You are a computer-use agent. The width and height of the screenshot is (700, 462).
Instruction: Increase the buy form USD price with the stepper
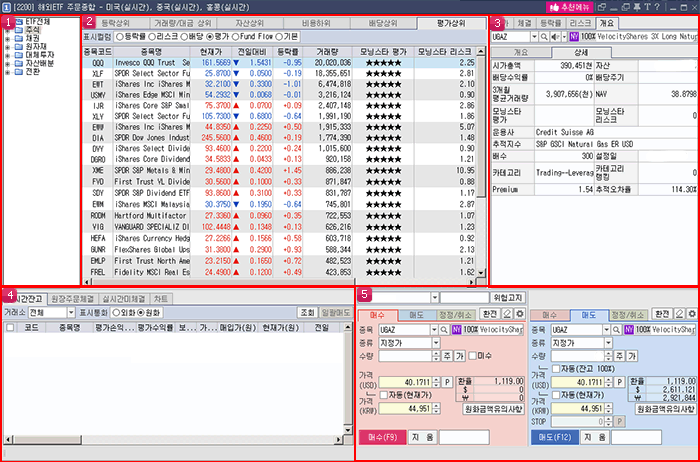click(x=436, y=380)
